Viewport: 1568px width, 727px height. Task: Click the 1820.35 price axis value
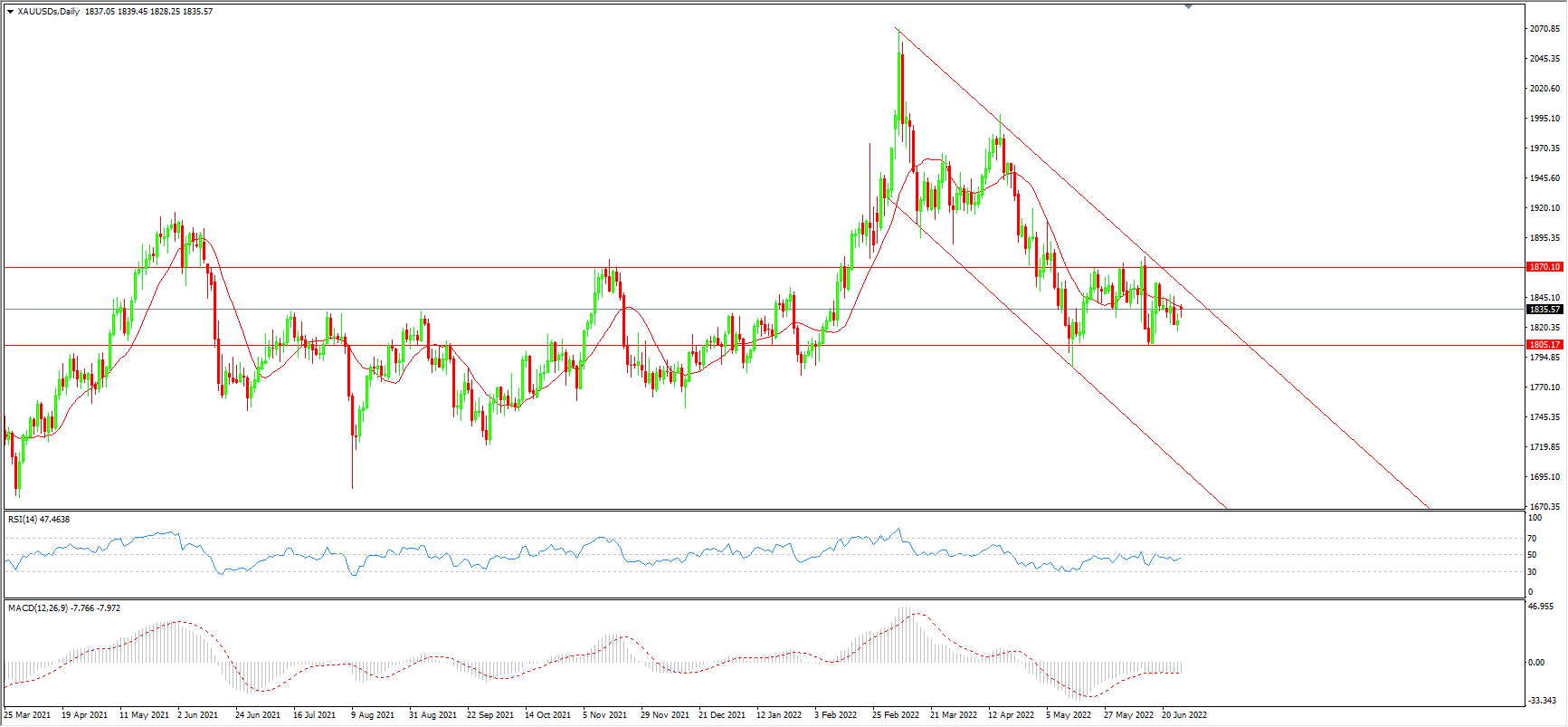(x=1544, y=328)
